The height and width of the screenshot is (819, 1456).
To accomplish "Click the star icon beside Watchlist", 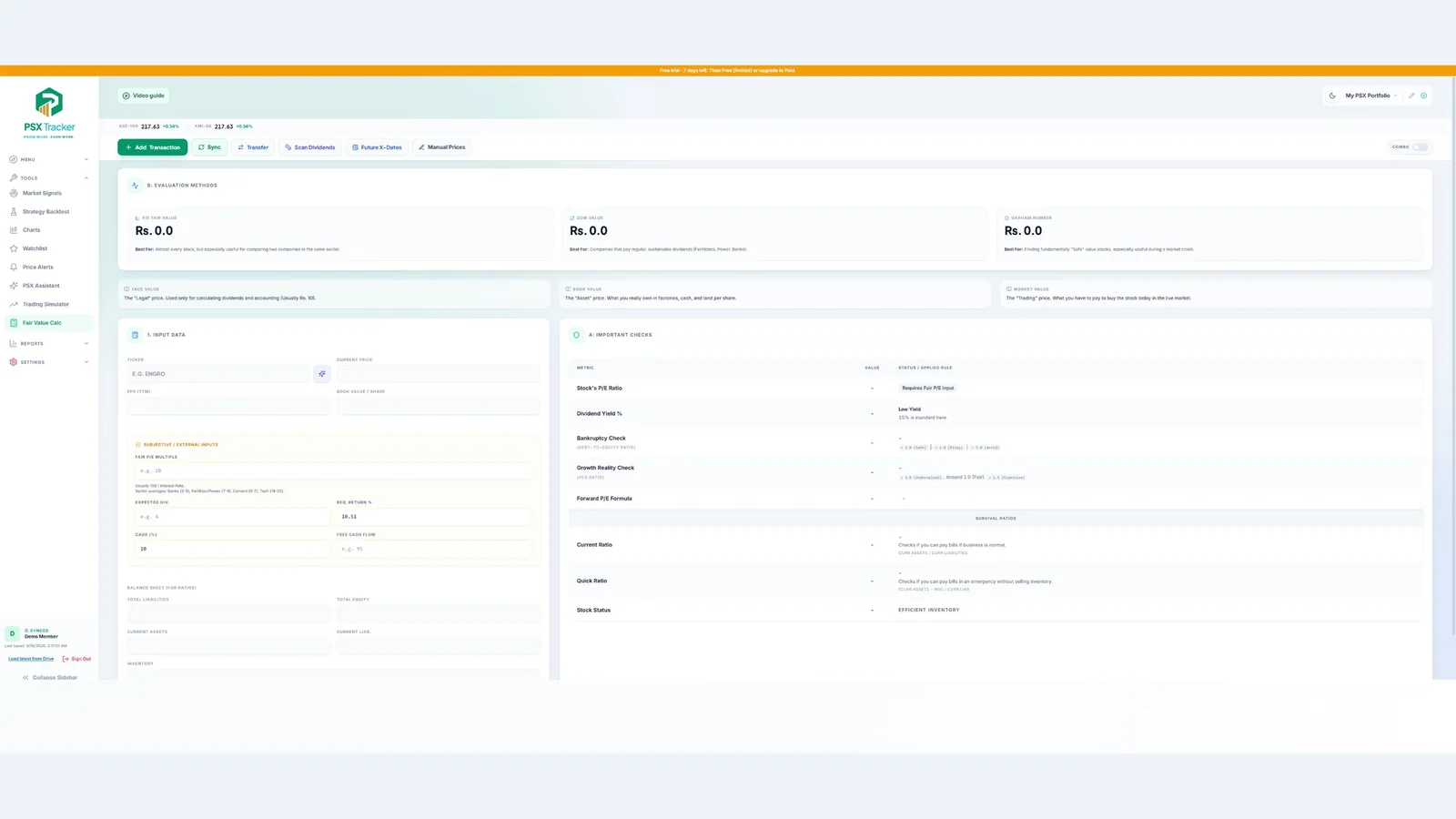I will [x=14, y=248].
